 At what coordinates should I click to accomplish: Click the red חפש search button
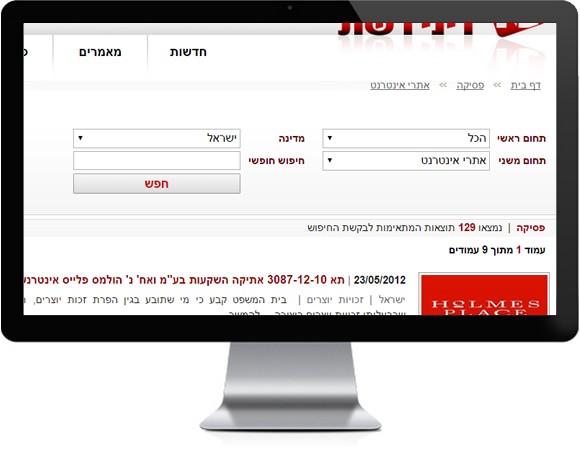tap(157, 184)
